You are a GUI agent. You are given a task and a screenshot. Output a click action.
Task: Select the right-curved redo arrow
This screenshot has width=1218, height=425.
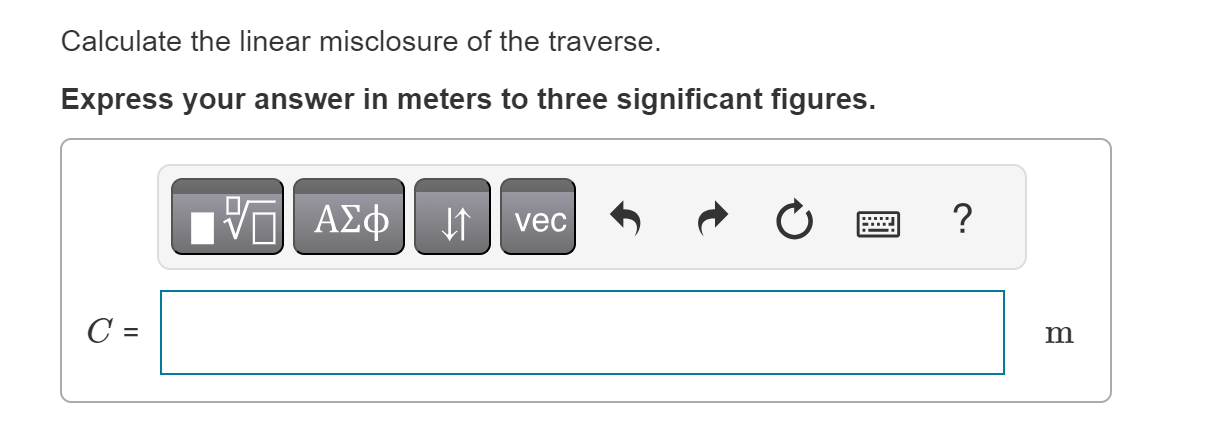709,217
